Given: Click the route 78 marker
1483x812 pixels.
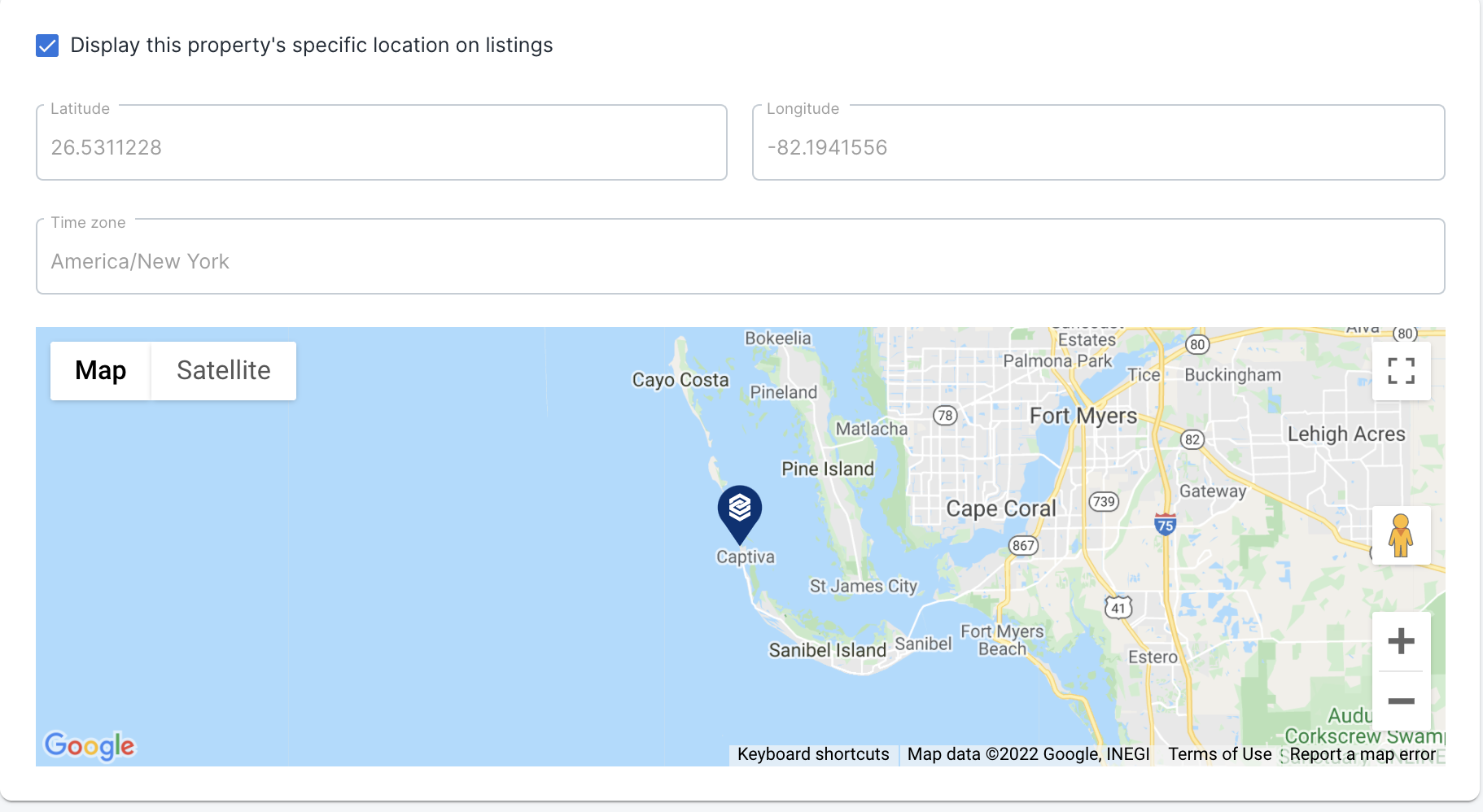Looking at the screenshot, I should coord(945,416).
